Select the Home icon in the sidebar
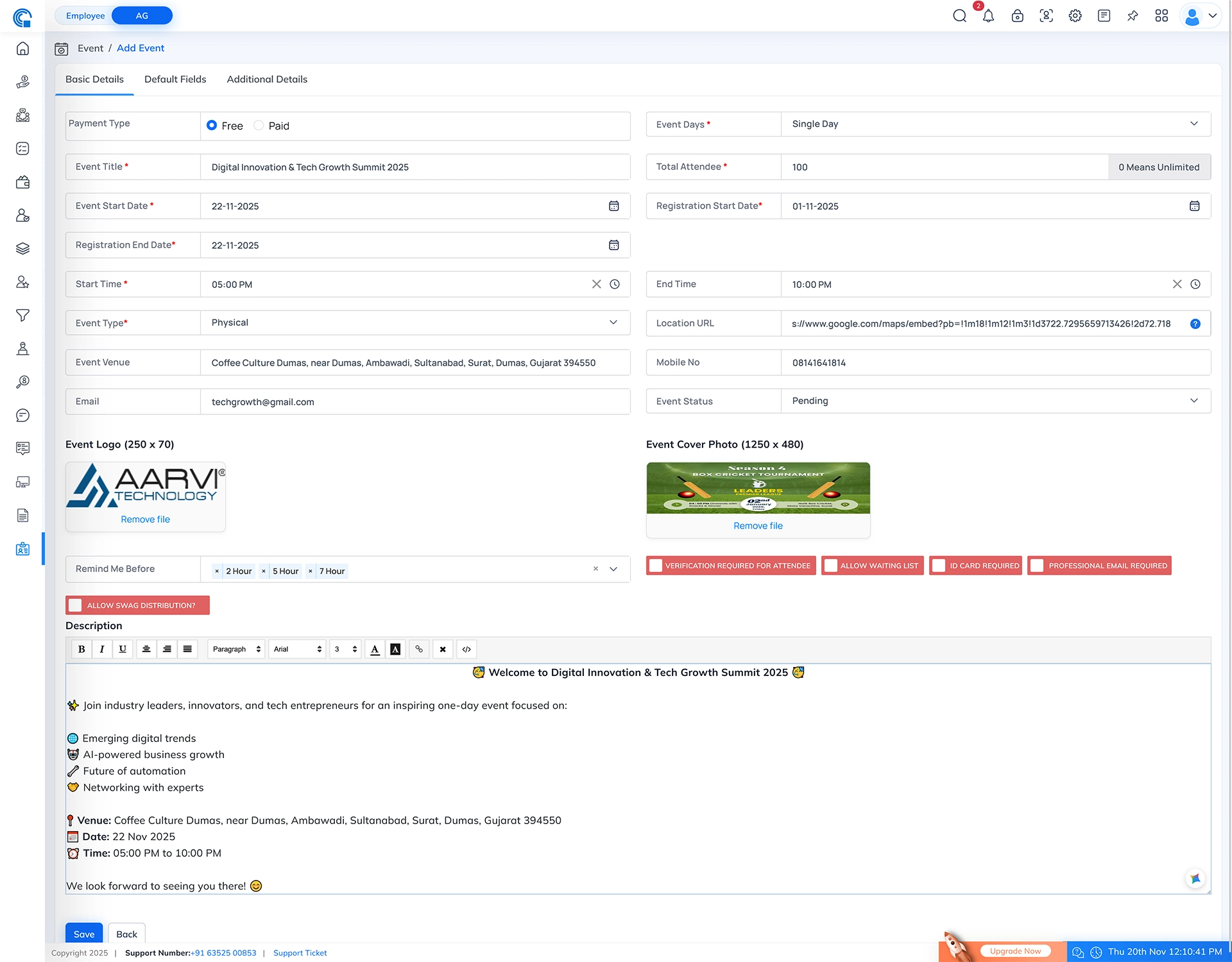This screenshot has width=1232, height=962. 22,48
